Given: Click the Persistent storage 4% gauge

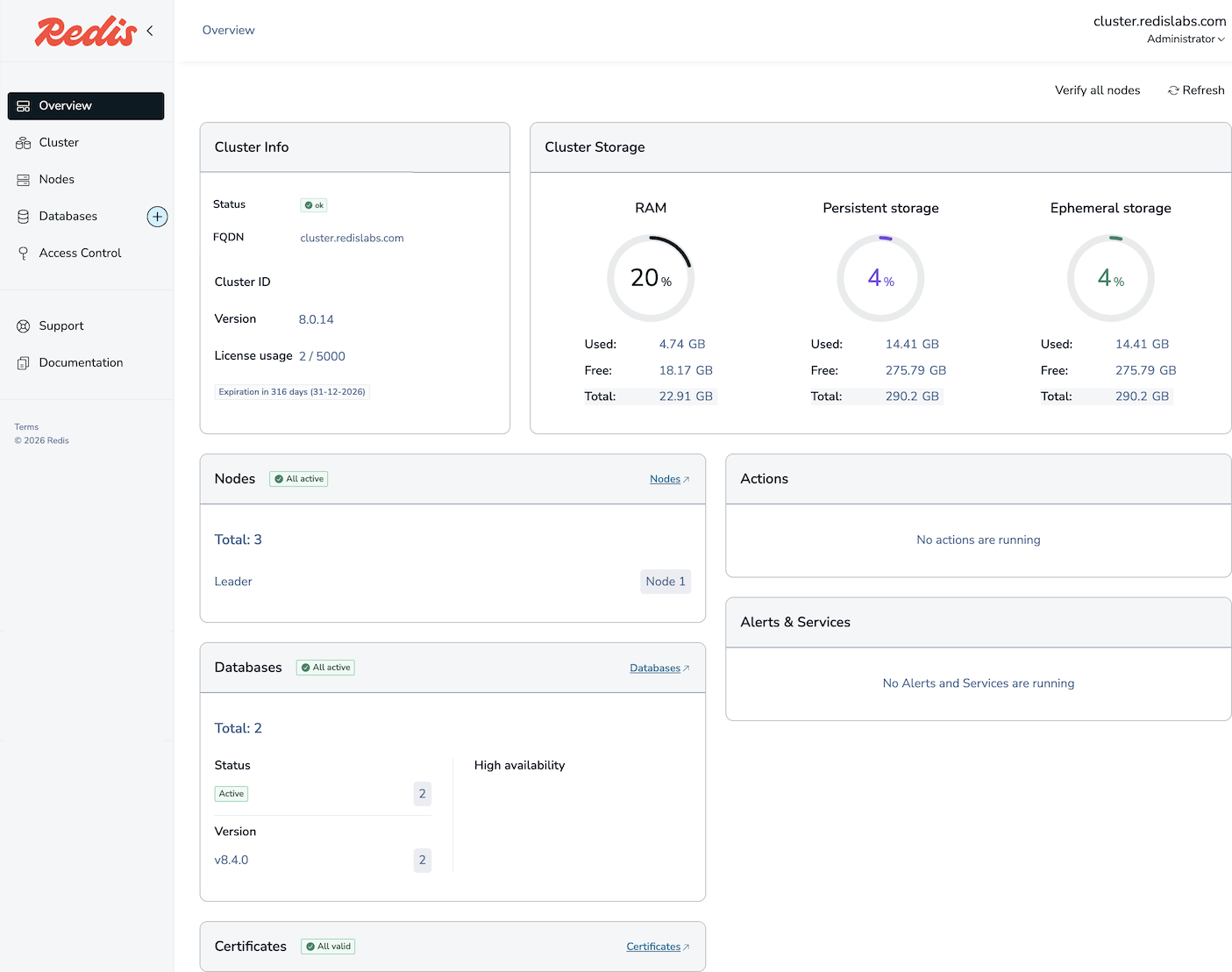Looking at the screenshot, I should pyautogui.click(x=880, y=278).
